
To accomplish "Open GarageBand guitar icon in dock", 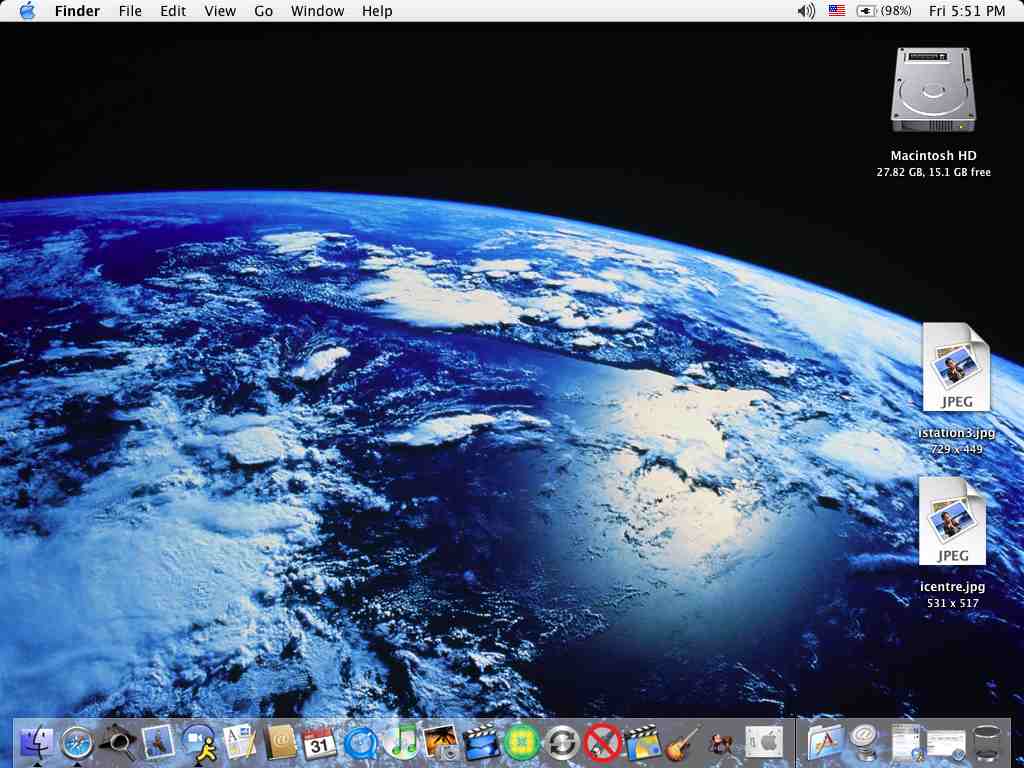I will tap(684, 743).
